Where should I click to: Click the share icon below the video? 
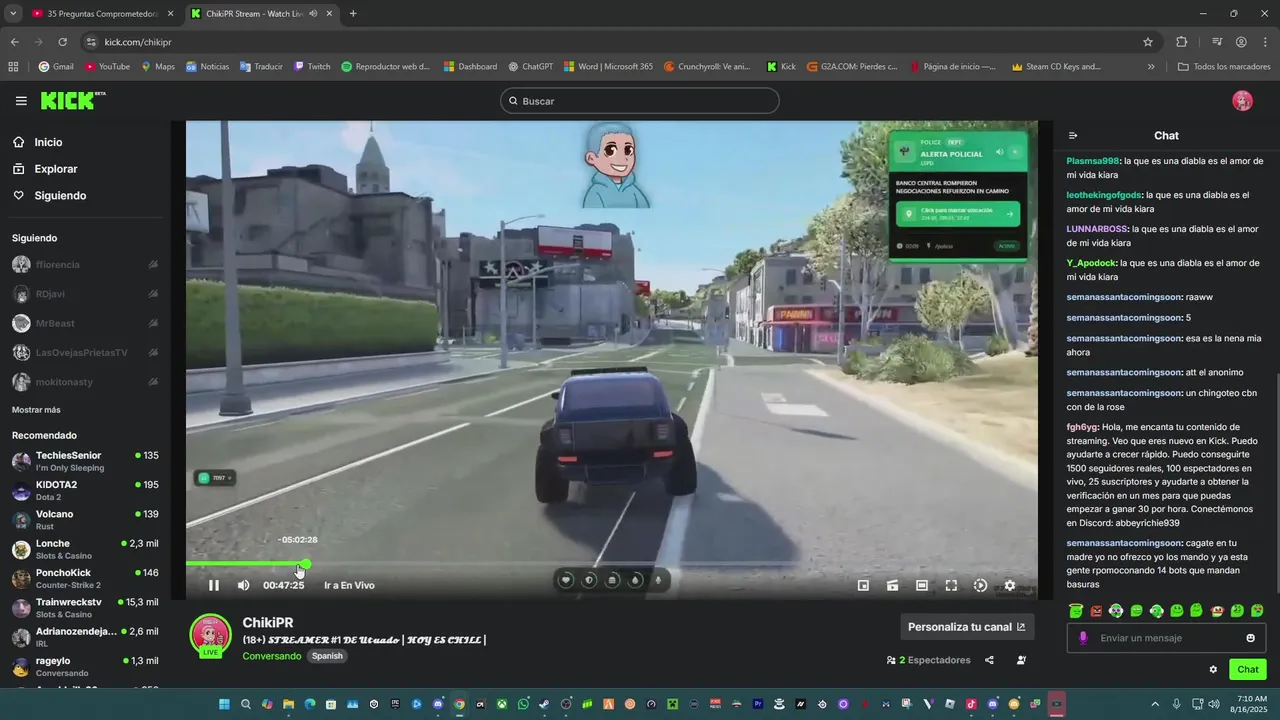(x=989, y=660)
